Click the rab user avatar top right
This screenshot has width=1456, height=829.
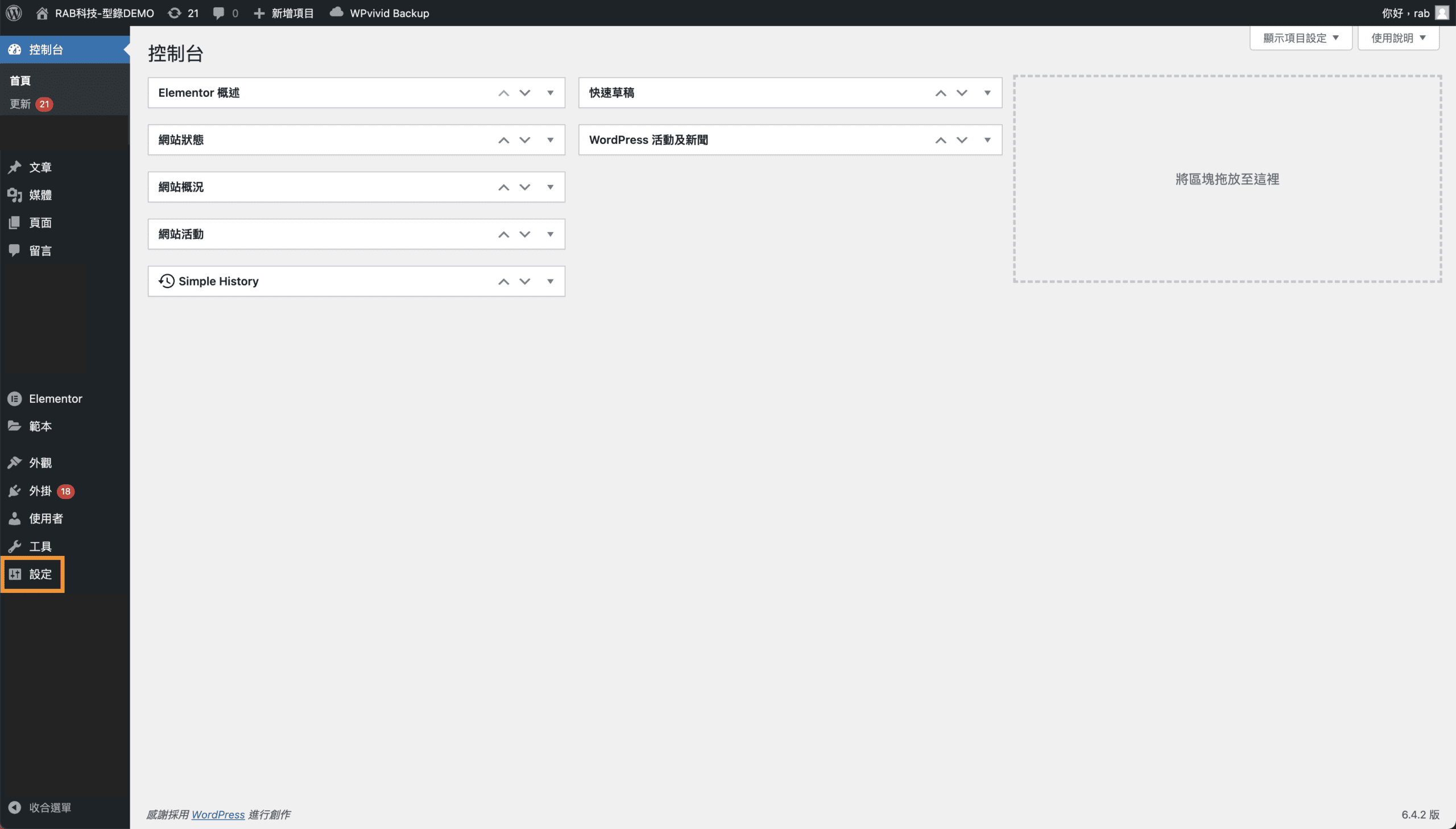(1442, 13)
